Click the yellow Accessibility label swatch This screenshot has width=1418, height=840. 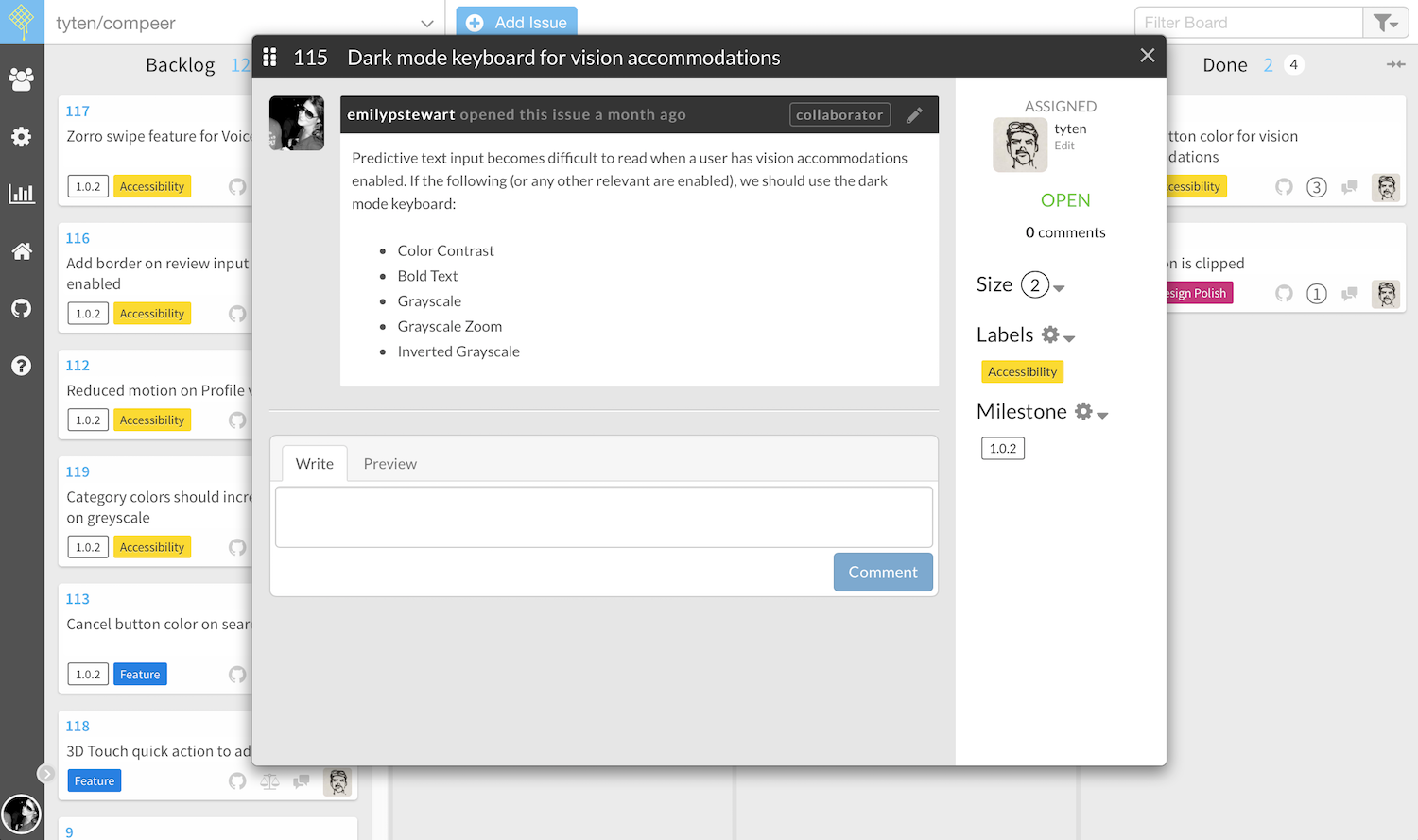tap(1023, 372)
